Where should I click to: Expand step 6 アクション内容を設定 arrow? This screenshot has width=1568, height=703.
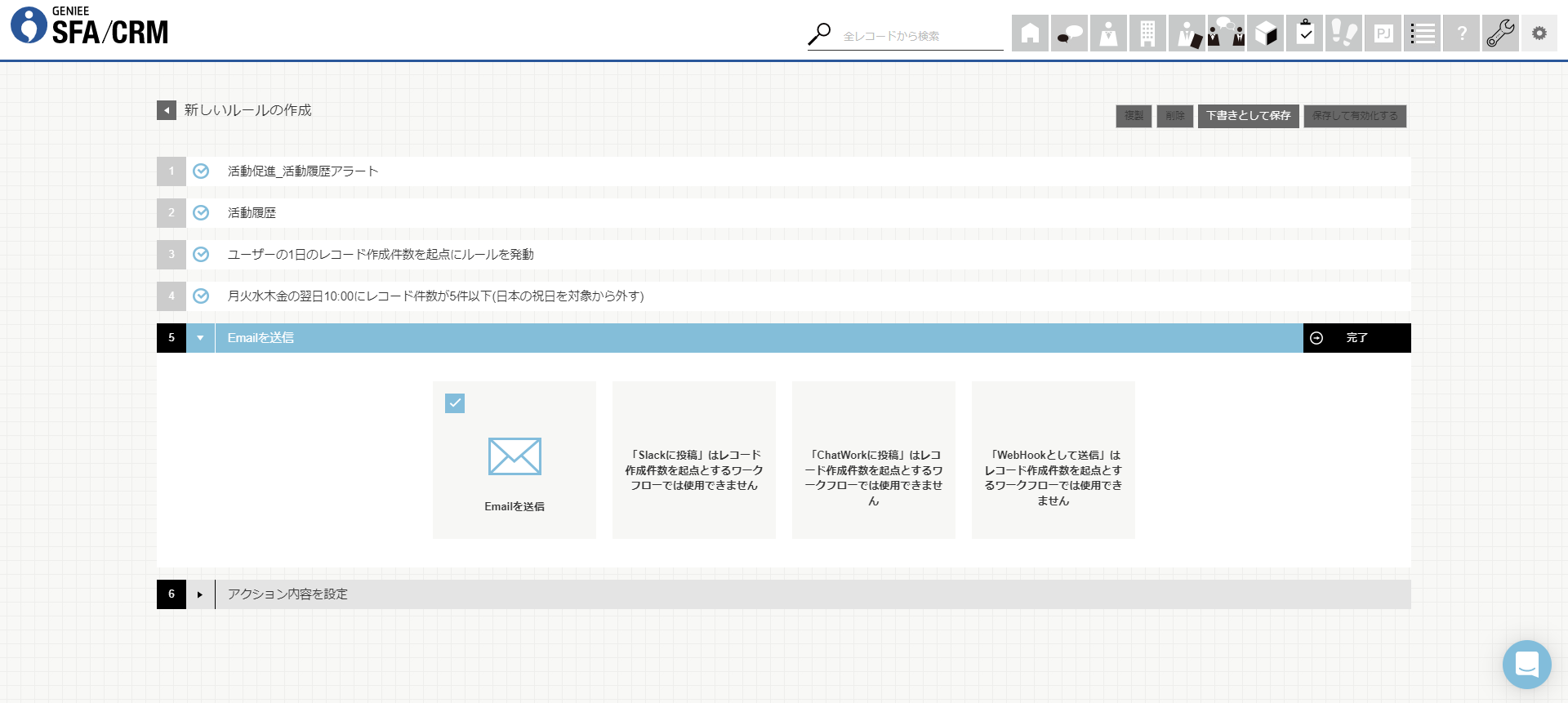click(x=200, y=594)
